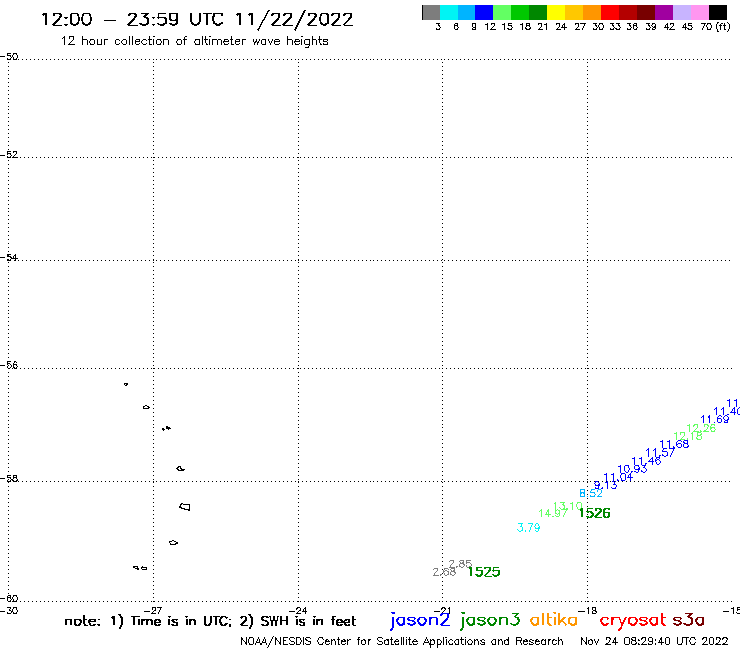Image resolution: width=740 pixels, height=650 pixels.
Task: Click the note about UTC and feet
Action: [210, 621]
